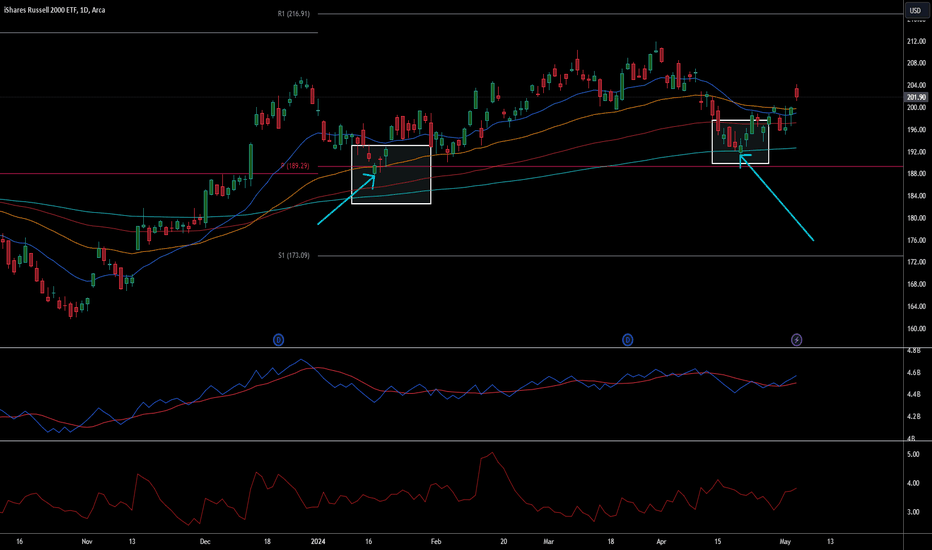Click the 176.00 price axis label
932x550 pixels.
tap(917, 240)
